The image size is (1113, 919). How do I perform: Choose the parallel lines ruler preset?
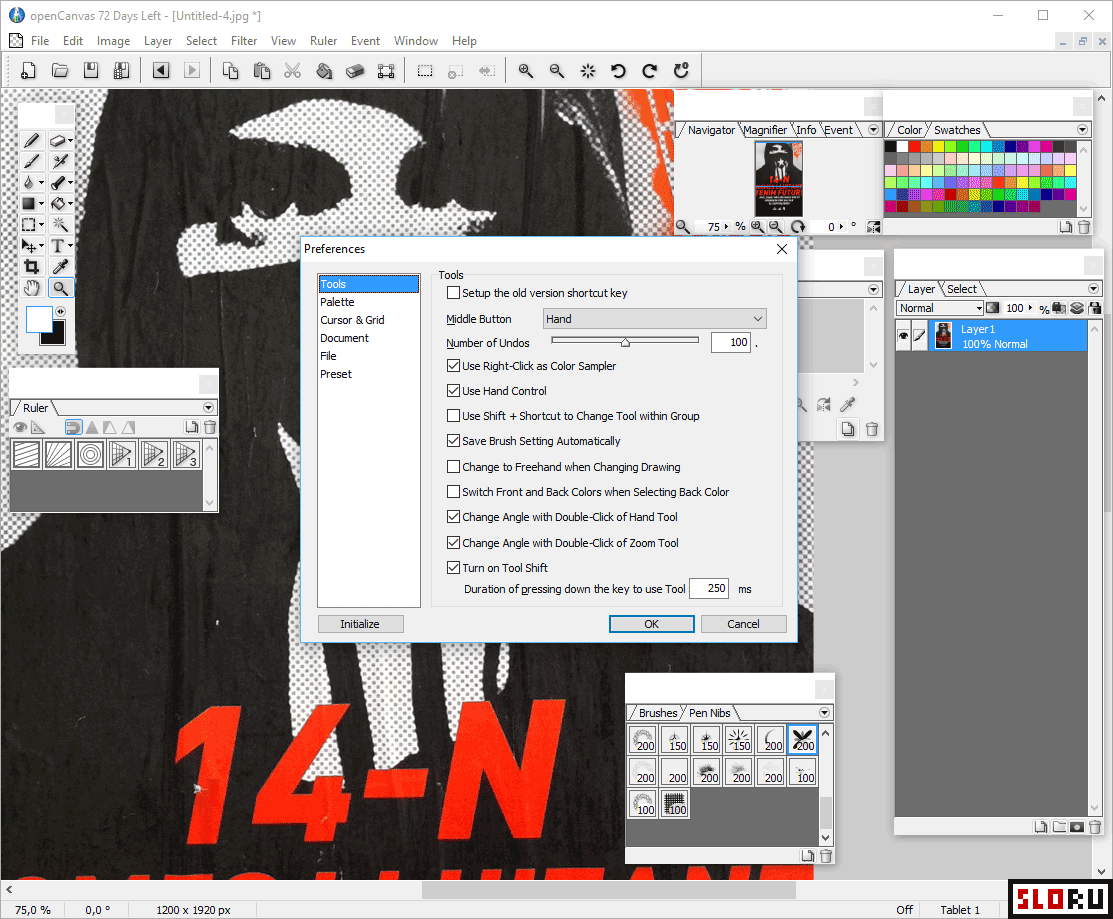pyautogui.click(x=27, y=455)
